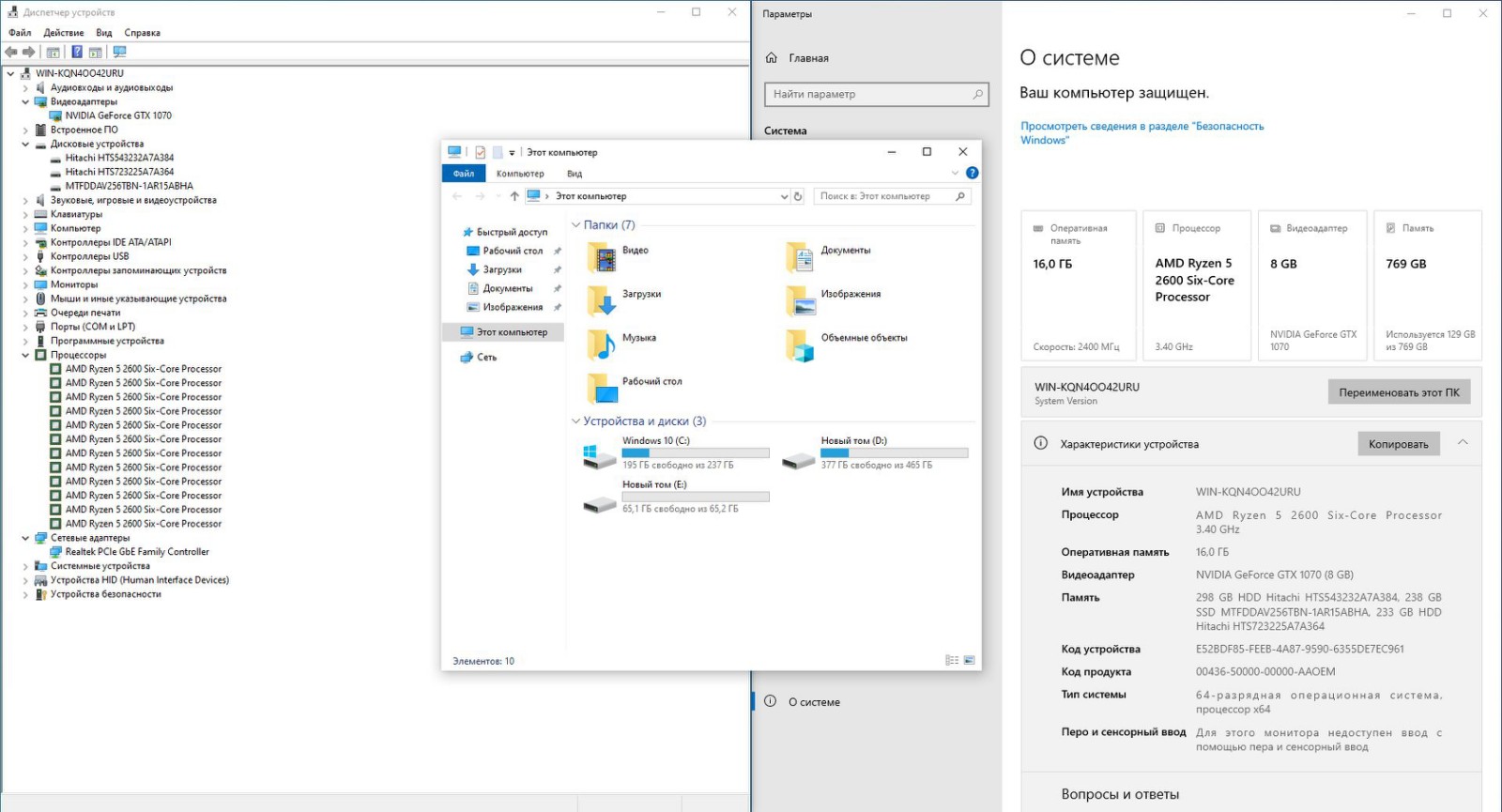Open the address bar history dropdown
Viewport: 1502px width, 812px height.
pyautogui.click(x=784, y=196)
